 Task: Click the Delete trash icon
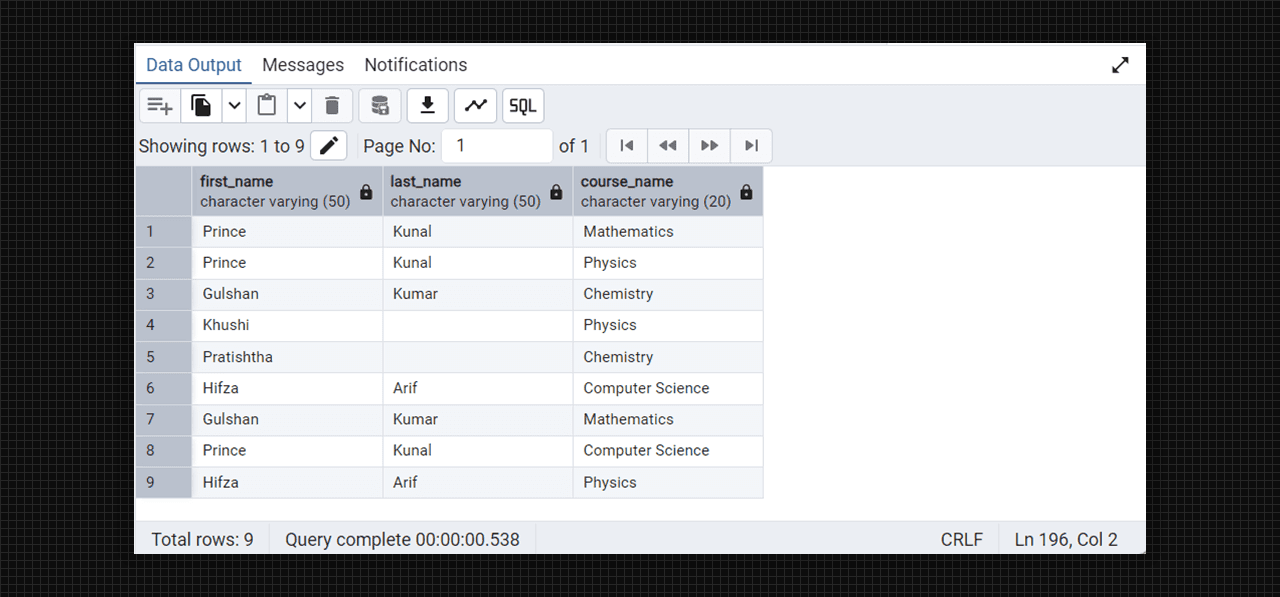333,105
